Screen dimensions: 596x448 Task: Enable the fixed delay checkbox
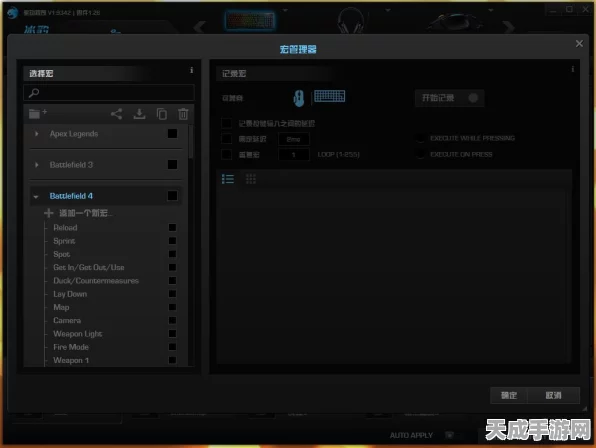(226, 139)
